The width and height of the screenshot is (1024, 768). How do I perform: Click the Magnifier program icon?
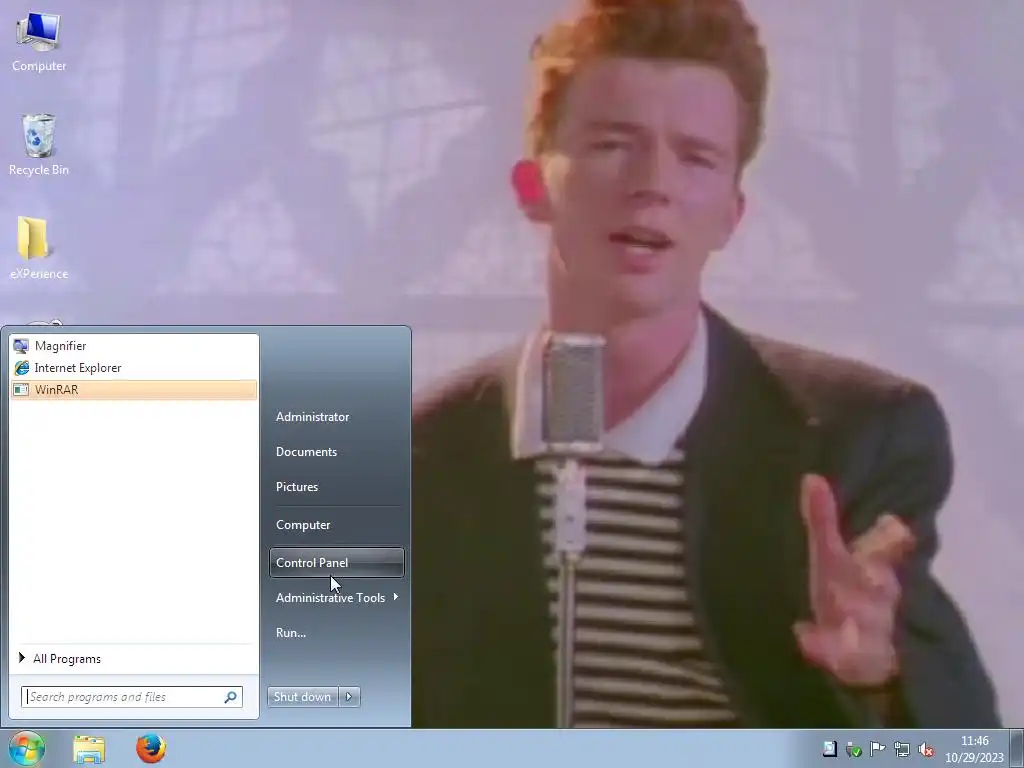tap(21, 346)
